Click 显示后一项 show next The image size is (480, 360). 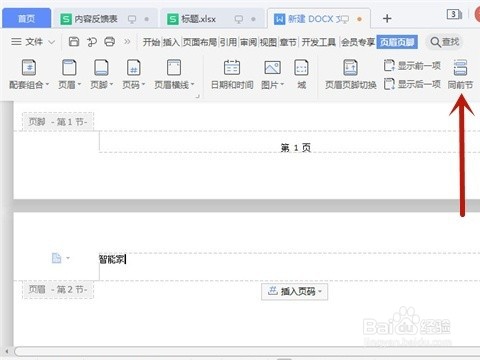click(x=412, y=84)
